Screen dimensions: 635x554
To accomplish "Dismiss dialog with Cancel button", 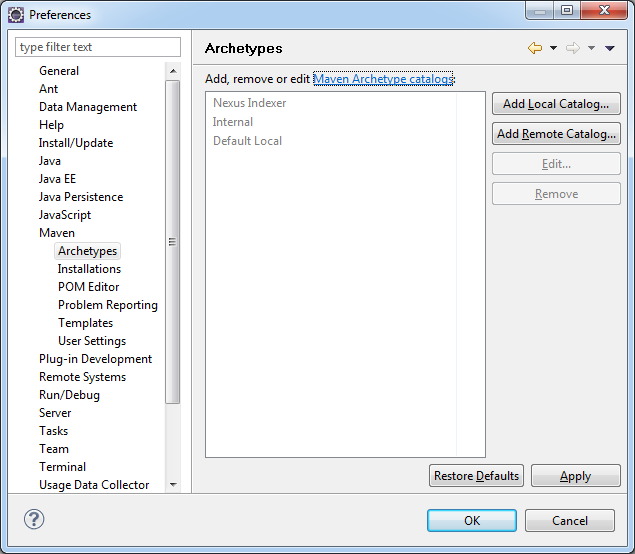I will click(570, 520).
